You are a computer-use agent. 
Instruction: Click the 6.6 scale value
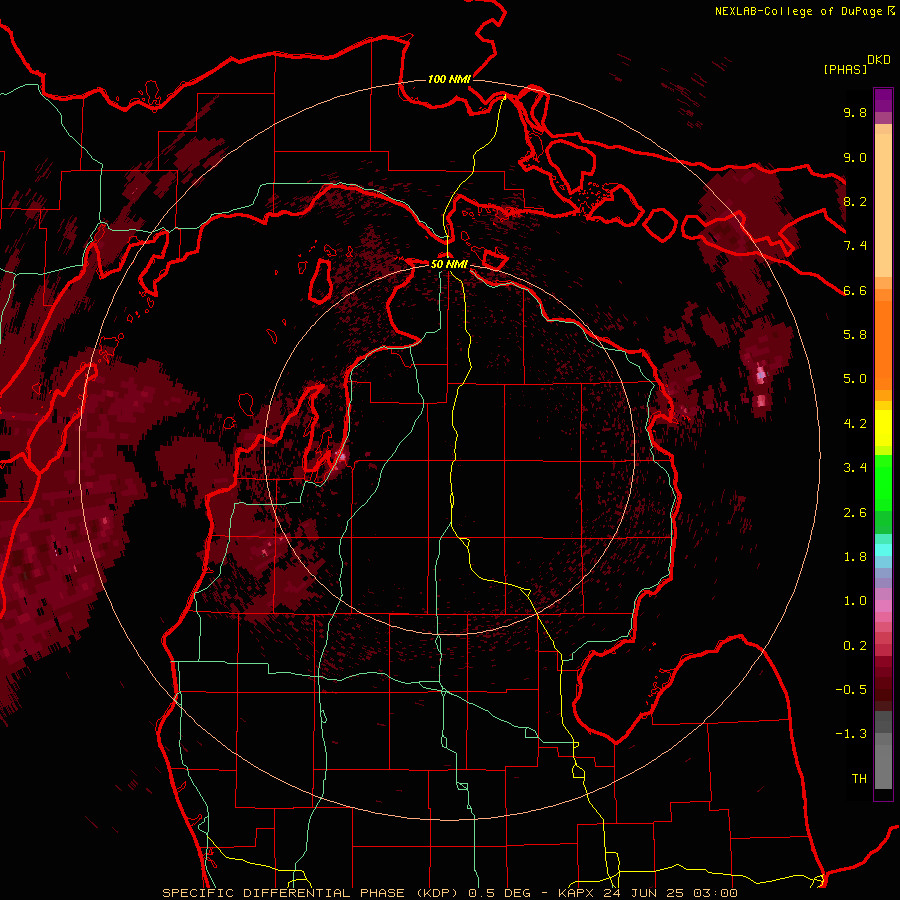coord(855,290)
